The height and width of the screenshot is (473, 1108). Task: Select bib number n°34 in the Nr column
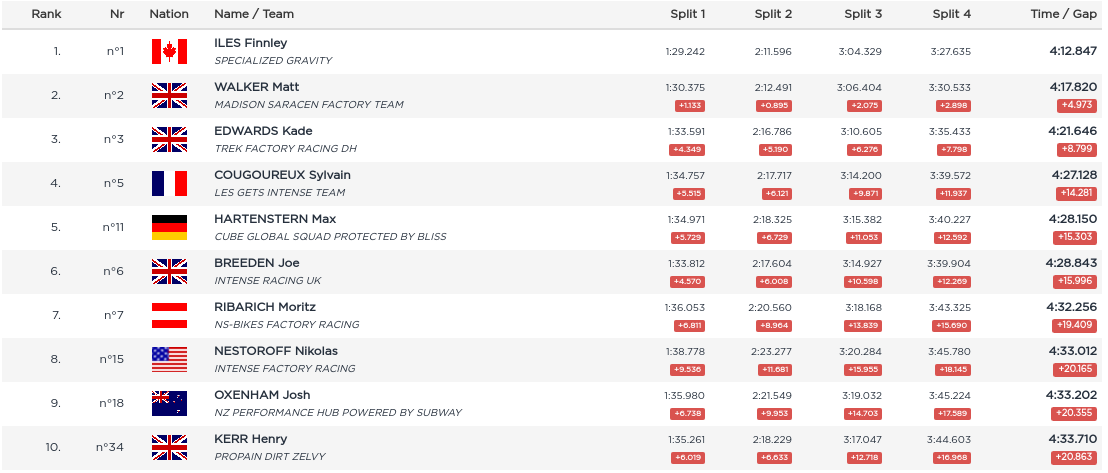pyautogui.click(x=110, y=447)
